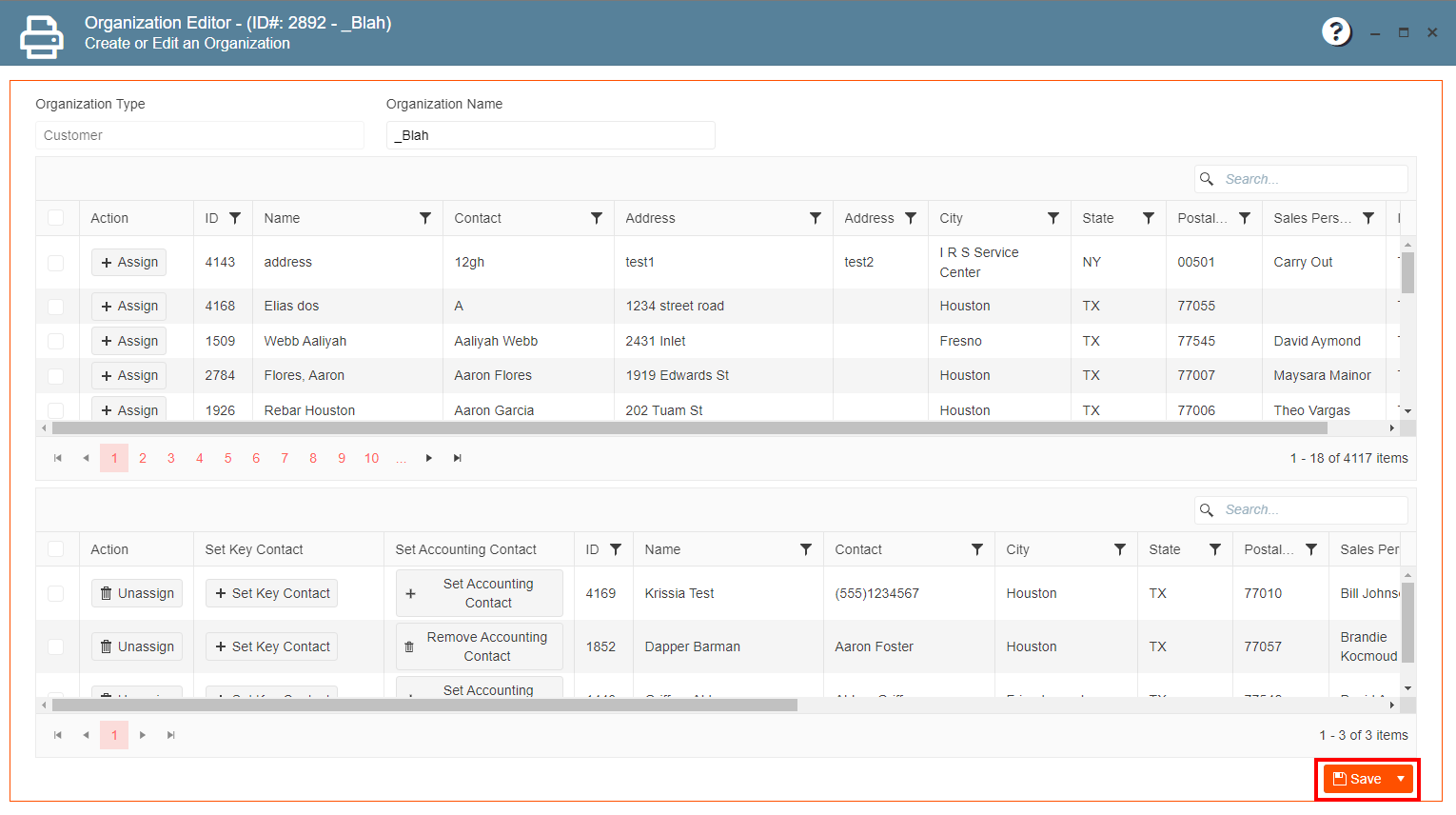
Task: Go to next page in bottom grid pager
Action: coord(143,735)
